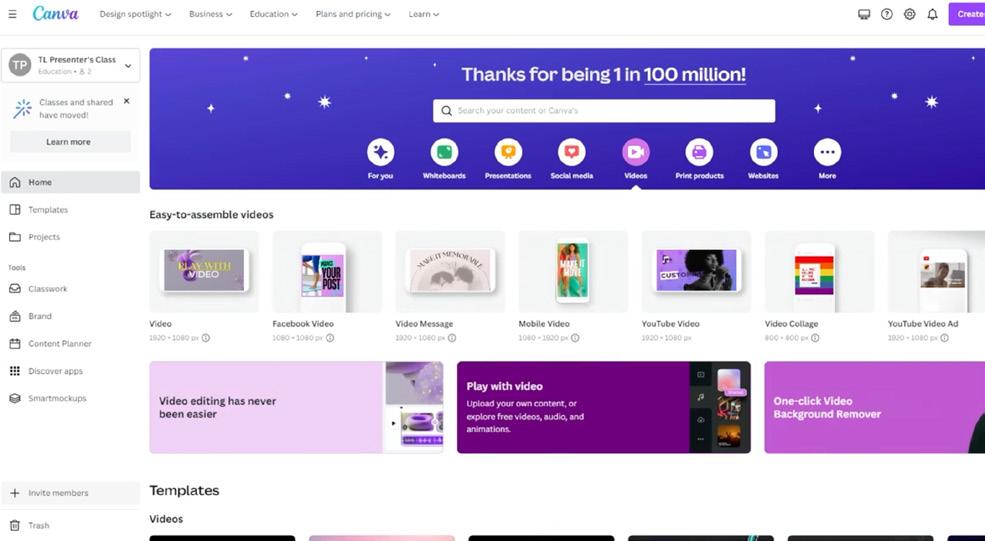Screen dimensions: 985x541
Task: Click the info icon under Video Collage
Action: click(815, 338)
